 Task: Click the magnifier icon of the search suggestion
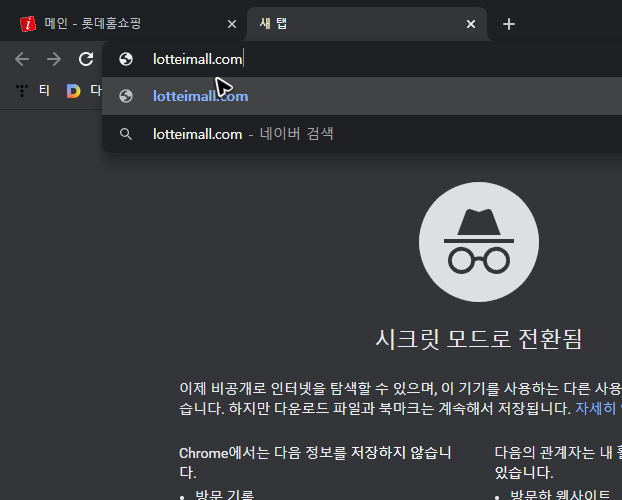126,134
